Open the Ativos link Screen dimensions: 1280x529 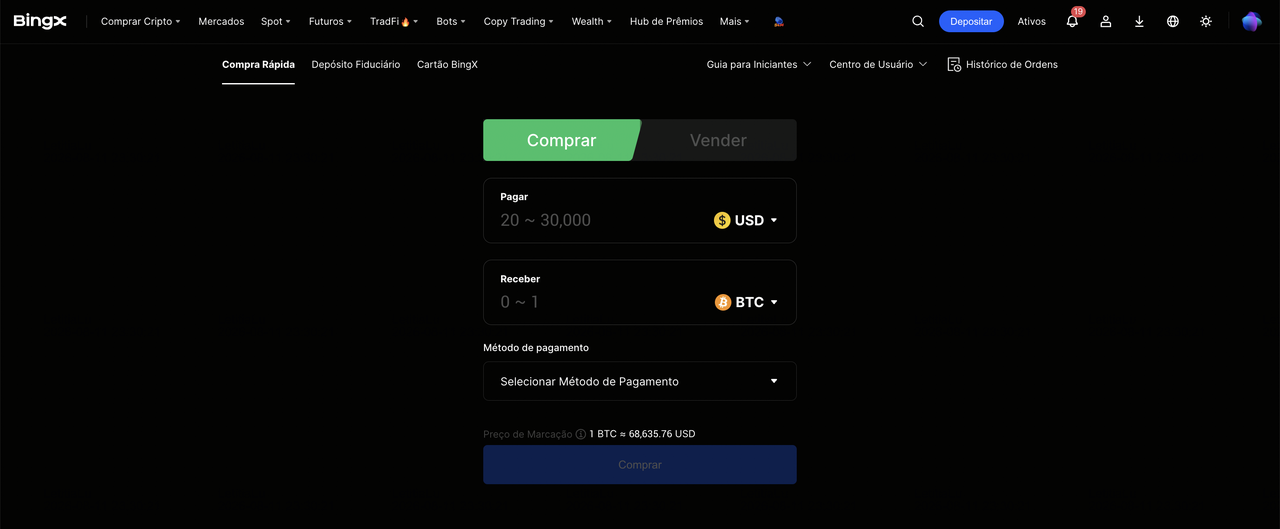point(1031,21)
